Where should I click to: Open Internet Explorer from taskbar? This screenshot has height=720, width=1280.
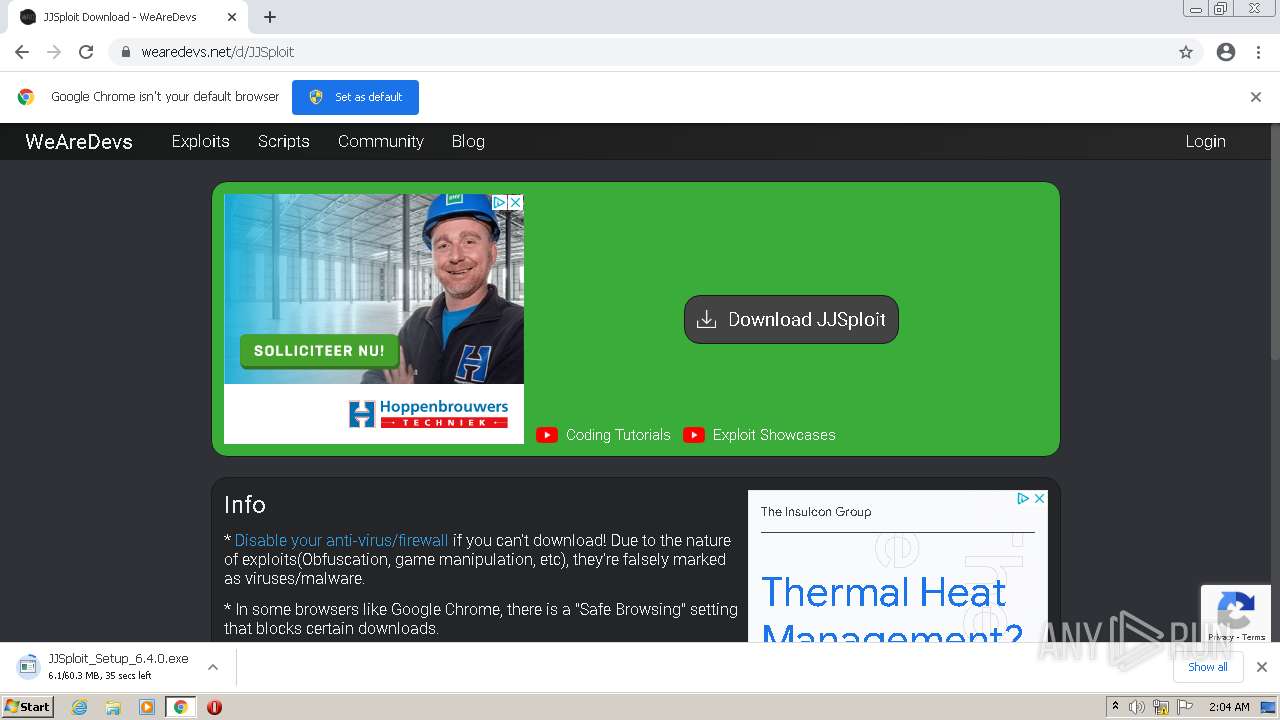coord(80,707)
